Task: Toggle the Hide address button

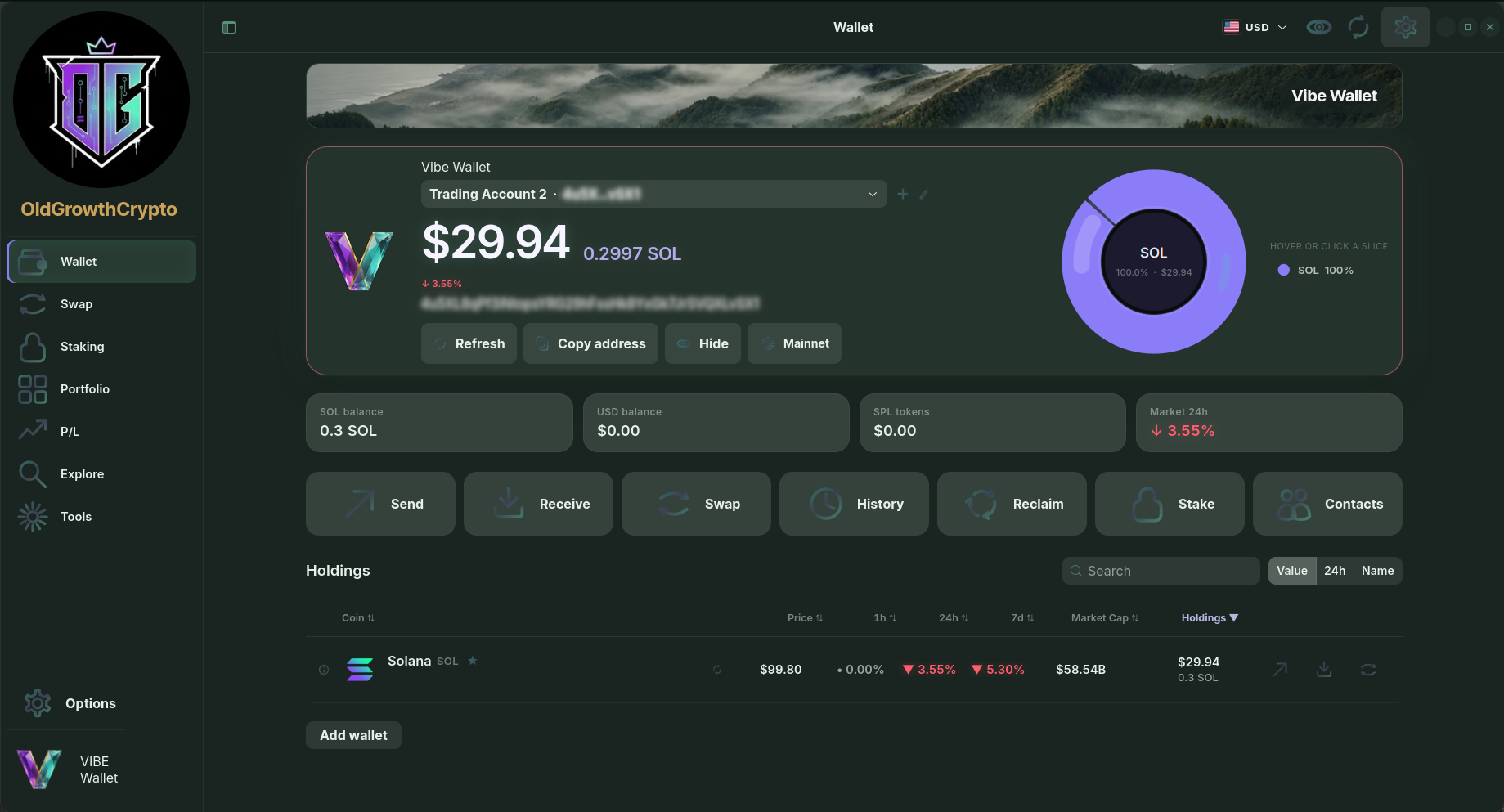Action: click(703, 343)
